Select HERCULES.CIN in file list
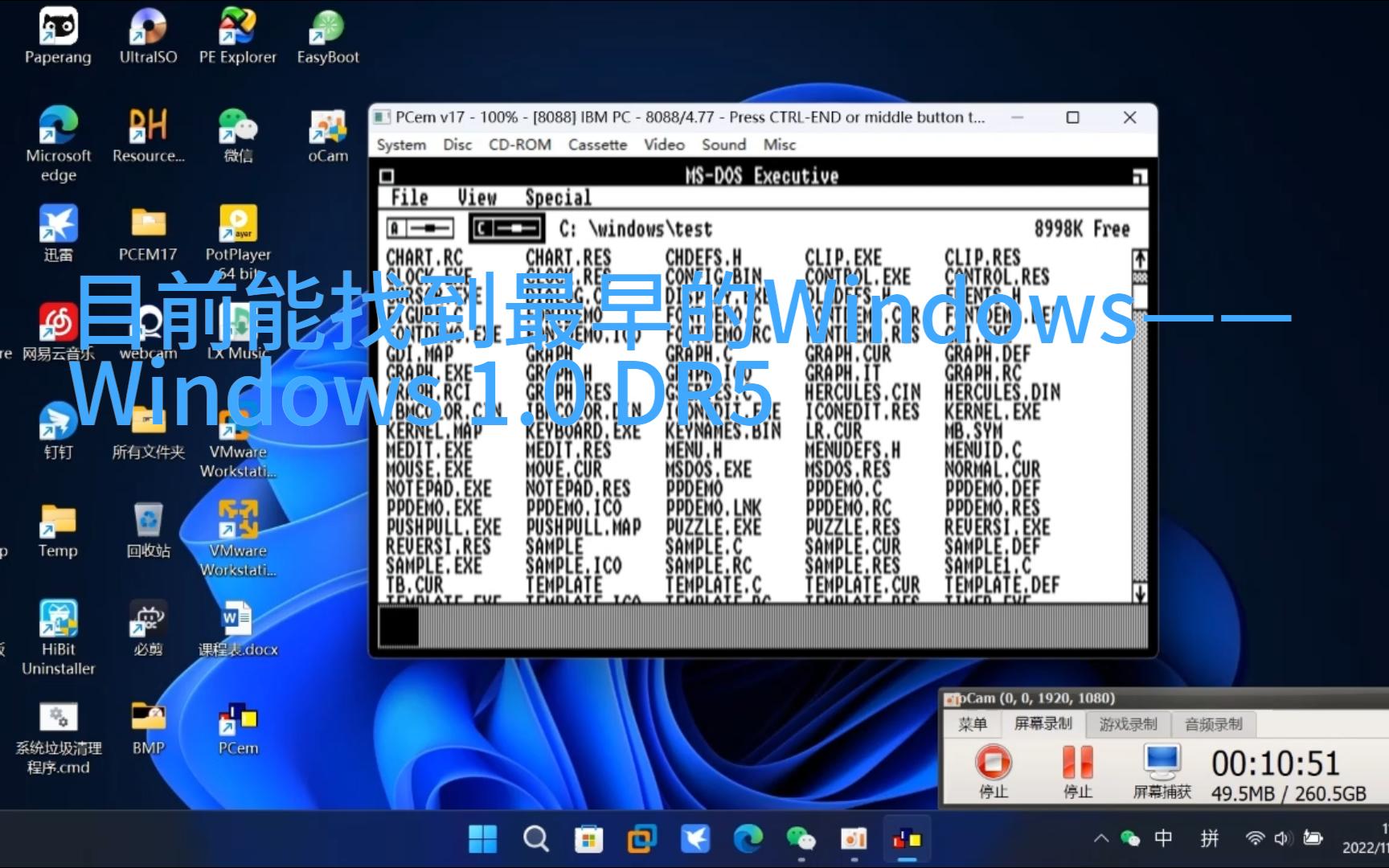The image size is (1389, 868). tap(862, 392)
